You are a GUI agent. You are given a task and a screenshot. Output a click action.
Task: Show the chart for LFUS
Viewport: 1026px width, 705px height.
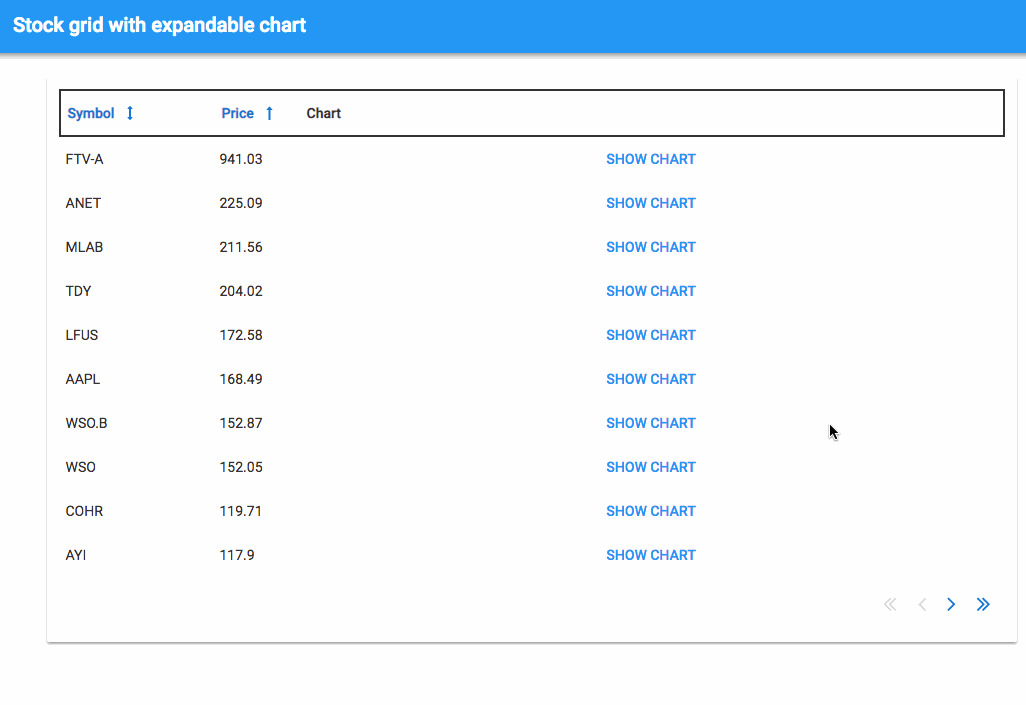click(x=651, y=335)
